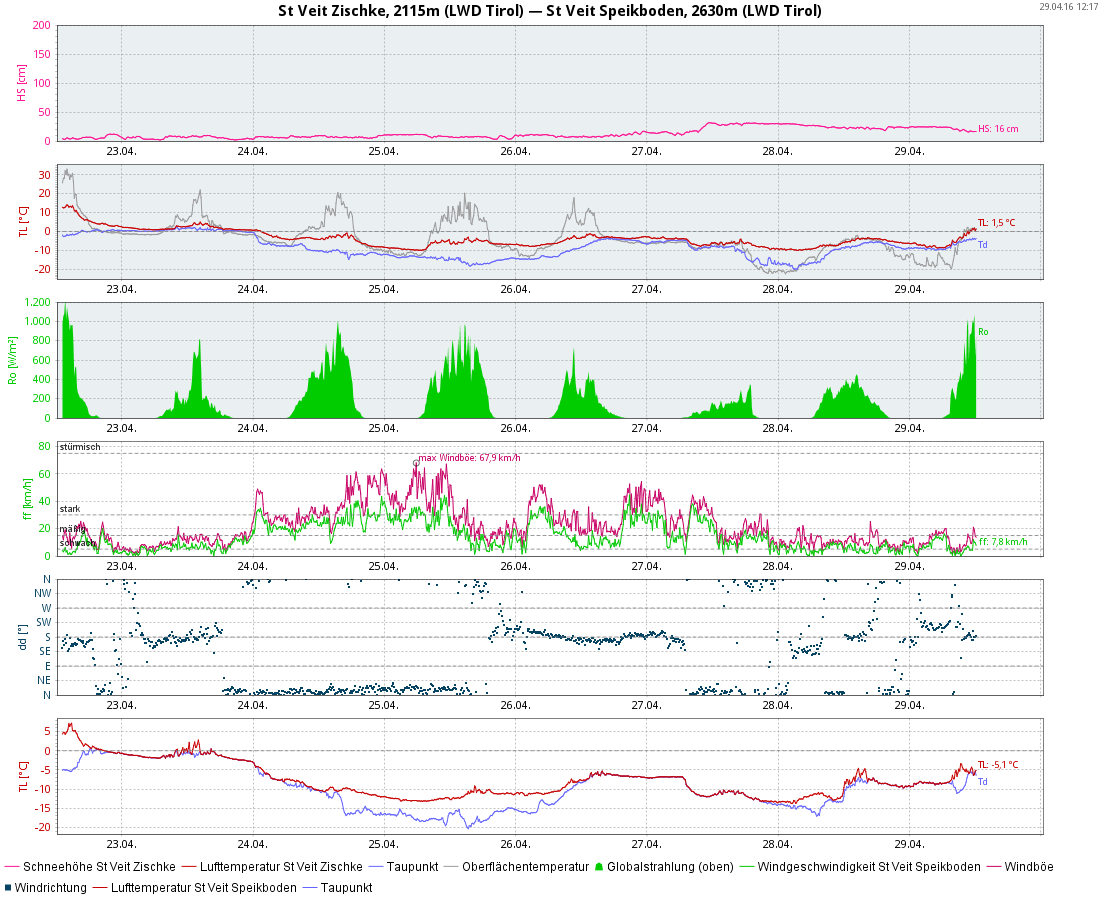Image resolution: width=1100 pixels, height=900 pixels.
Task: Click legend entry 'Lufttemperatur St Veit Zischke'
Action: click(x=281, y=867)
